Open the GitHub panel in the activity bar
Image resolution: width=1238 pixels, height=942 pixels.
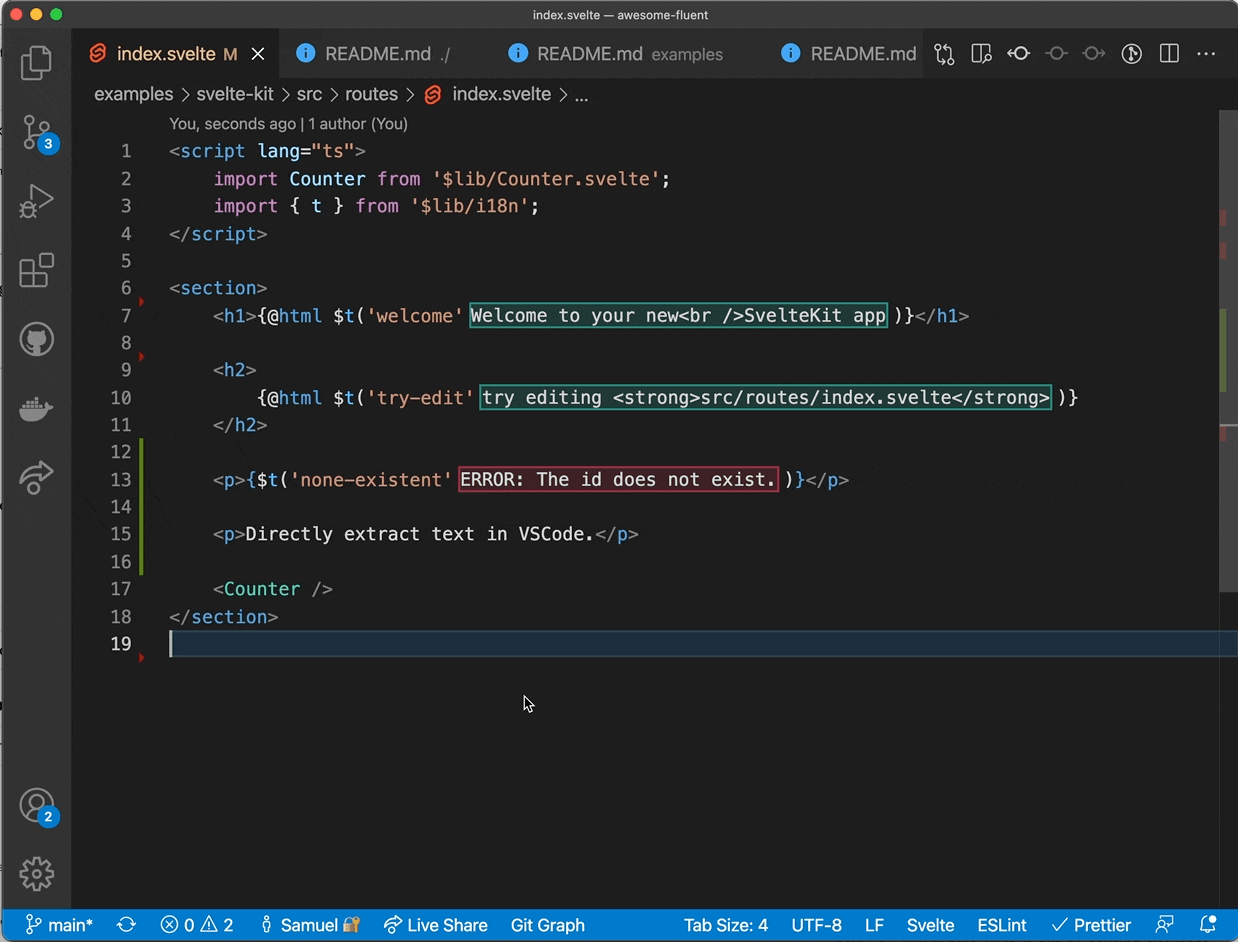point(37,339)
